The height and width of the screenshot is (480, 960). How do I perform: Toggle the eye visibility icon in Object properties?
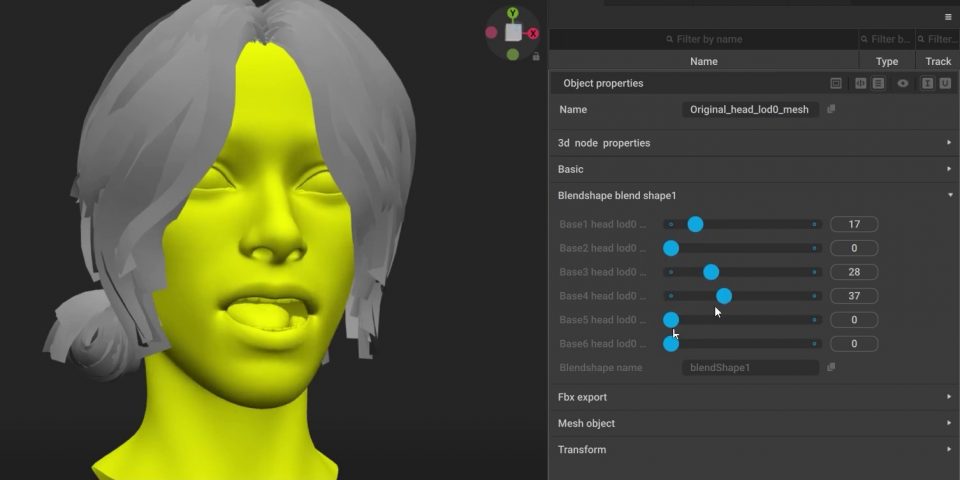point(903,84)
